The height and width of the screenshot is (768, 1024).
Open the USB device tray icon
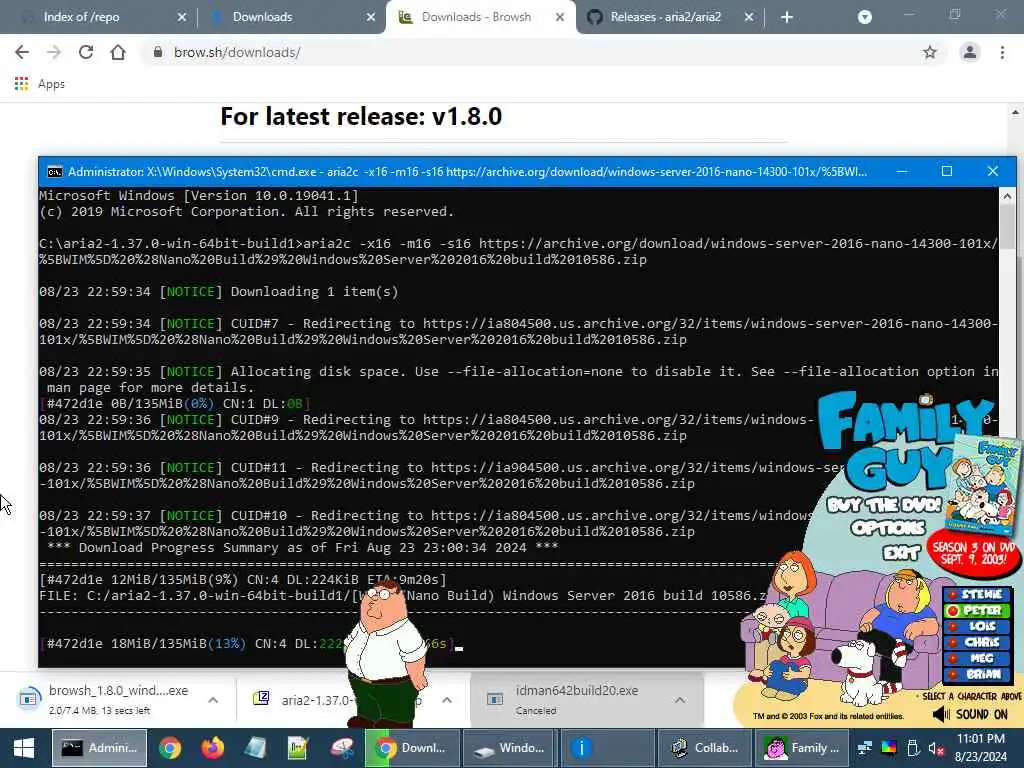(x=913, y=748)
